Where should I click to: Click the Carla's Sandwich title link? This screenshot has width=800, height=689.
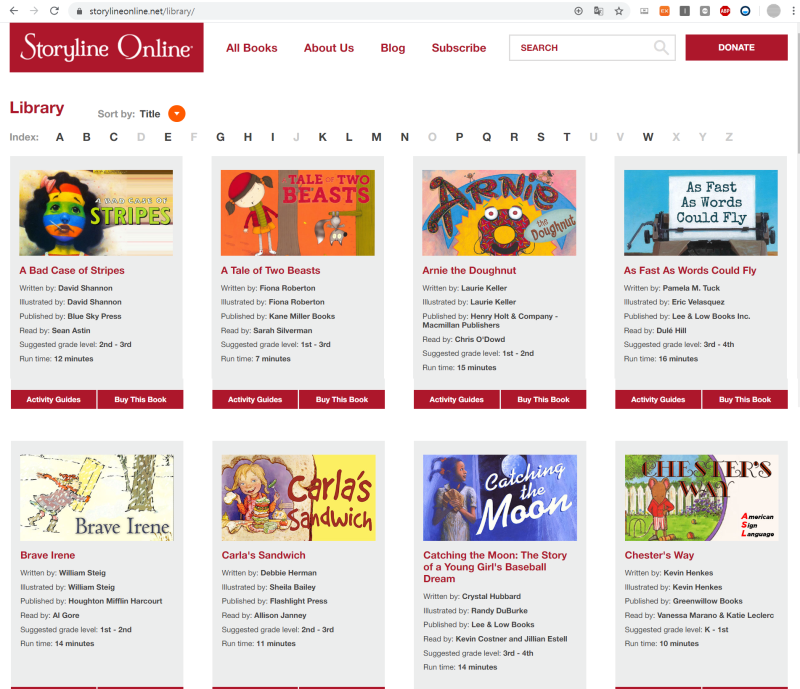click(263, 555)
